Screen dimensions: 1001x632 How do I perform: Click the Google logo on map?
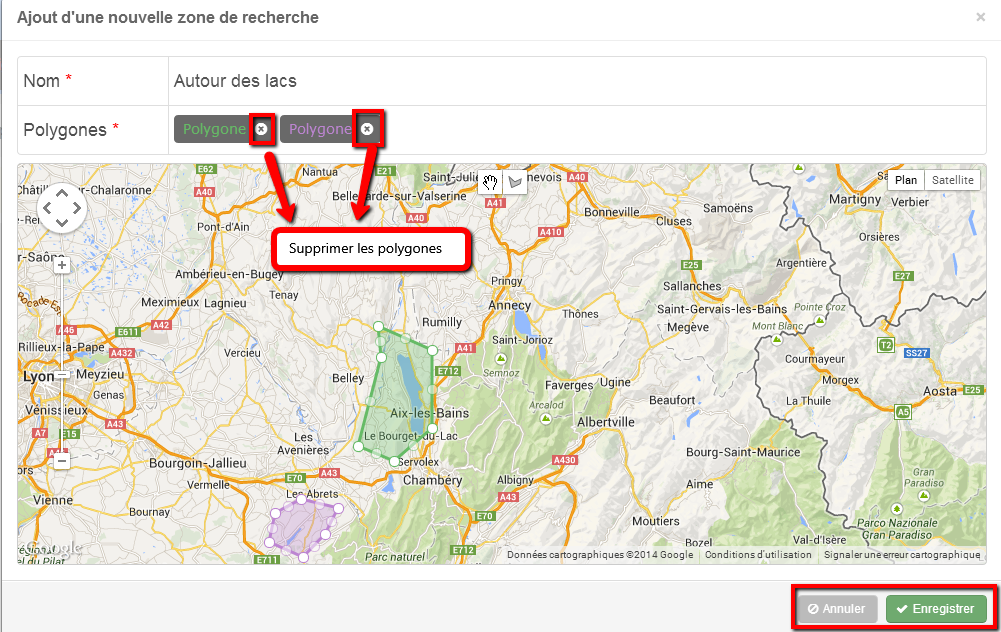[x=54, y=548]
